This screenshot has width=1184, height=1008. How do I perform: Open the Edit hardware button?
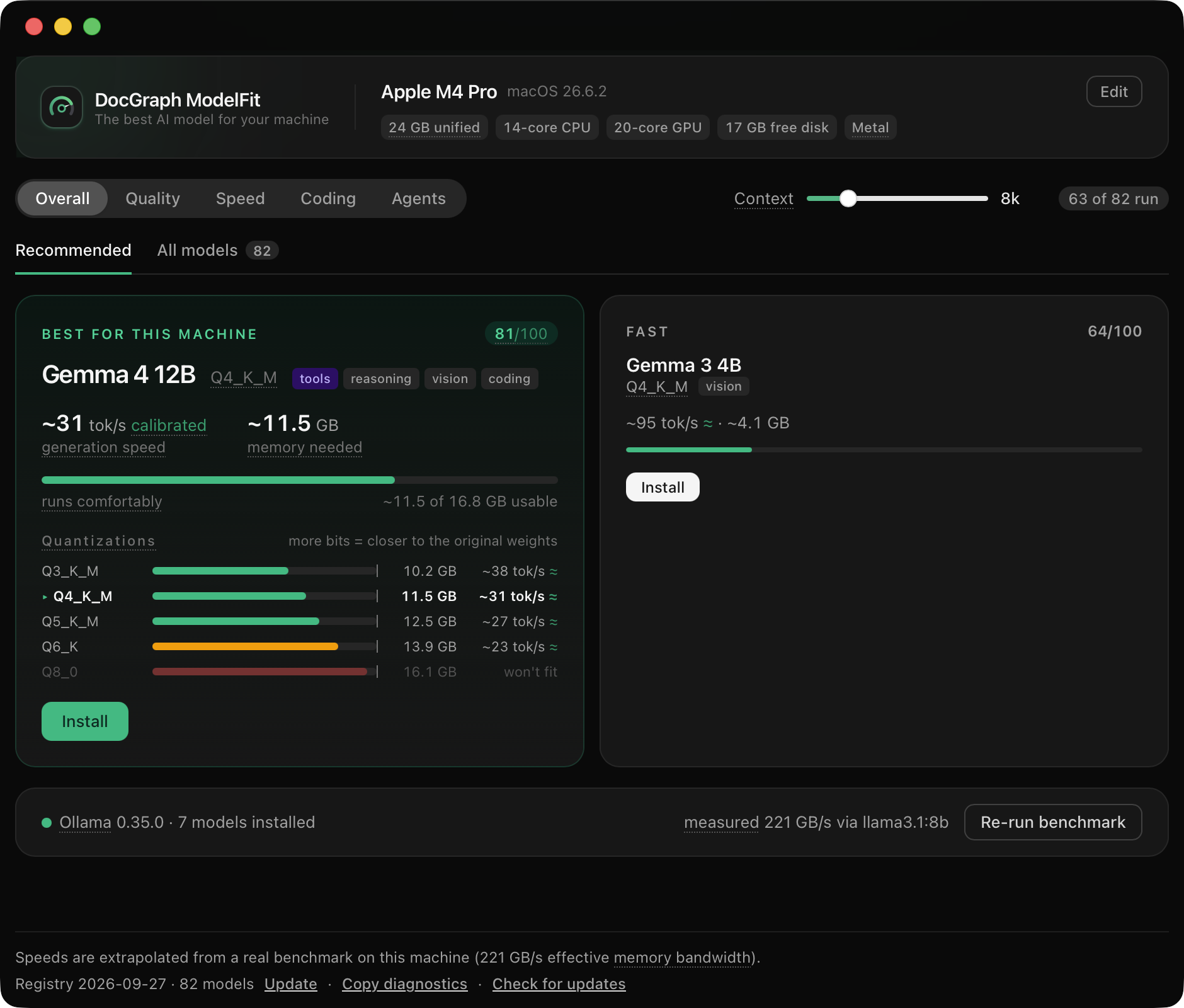[1114, 92]
